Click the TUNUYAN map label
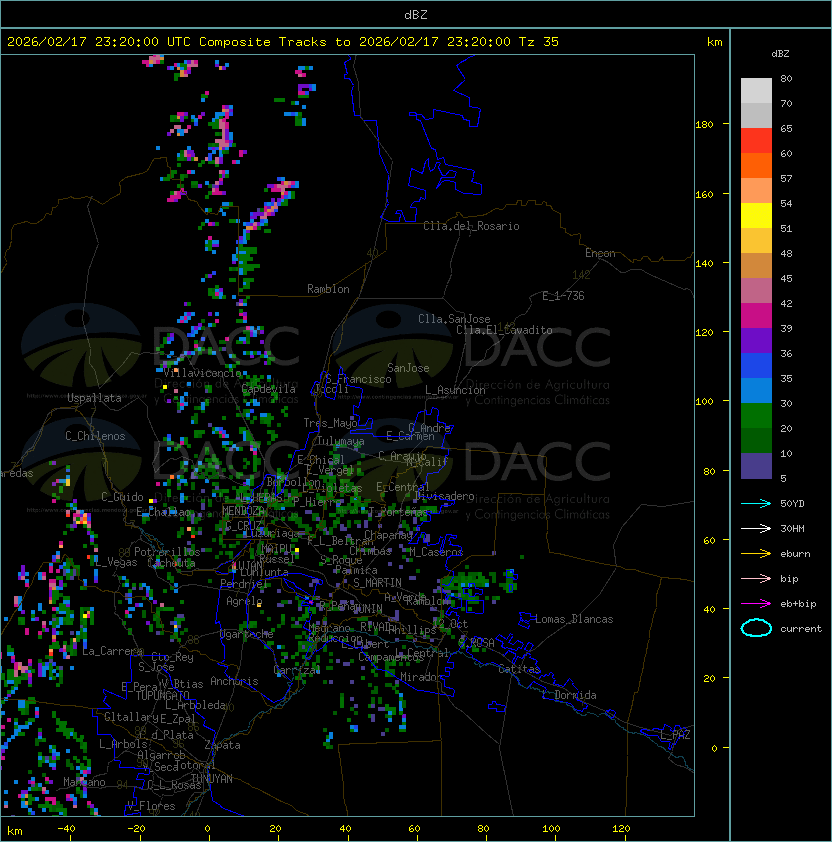 [x=212, y=779]
